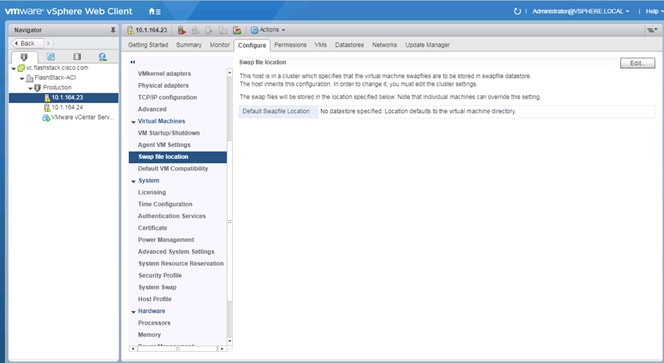
Task: Collapse the FlashStack-ACI tree node
Action: click(x=22, y=78)
